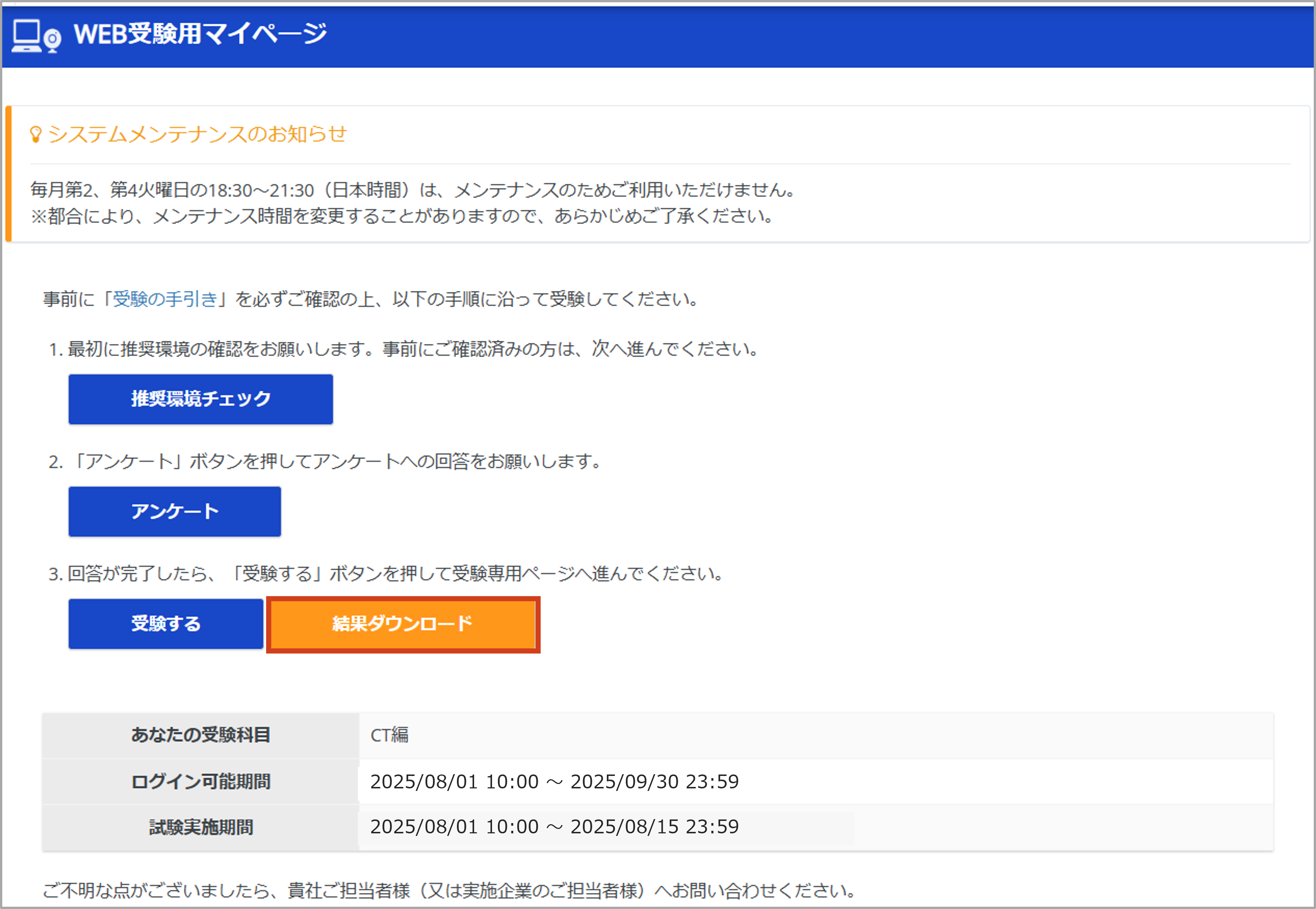
Task: Click the CT編 exam subject value
Action: [x=389, y=735]
